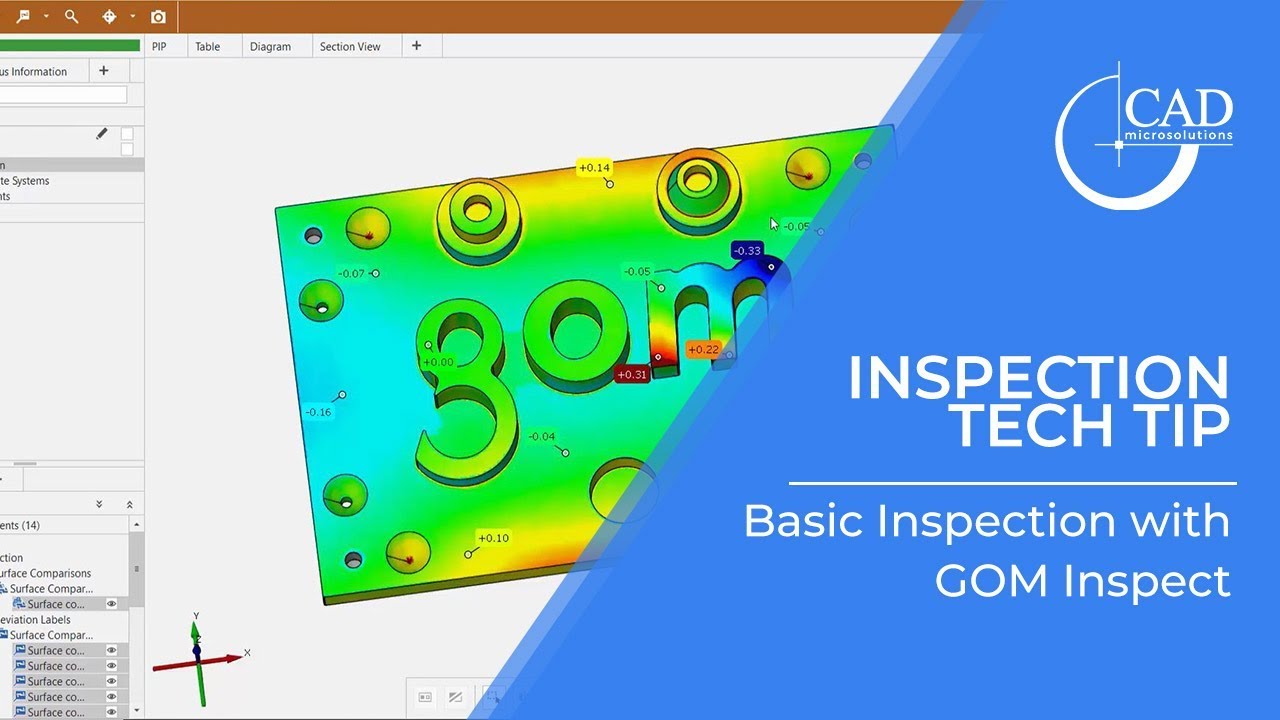
Task: Switch to the PIP tab
Action: tap(159, 46)
